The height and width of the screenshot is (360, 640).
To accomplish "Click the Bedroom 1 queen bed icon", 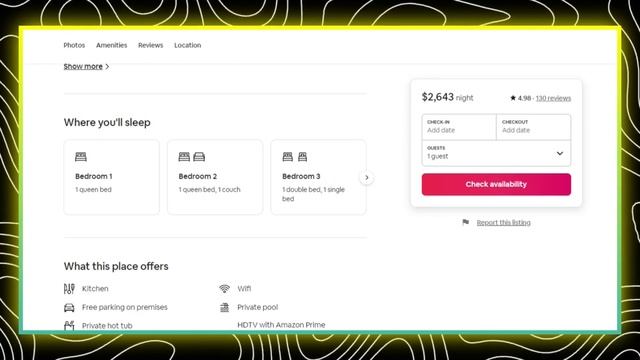I will pos(81,157).
